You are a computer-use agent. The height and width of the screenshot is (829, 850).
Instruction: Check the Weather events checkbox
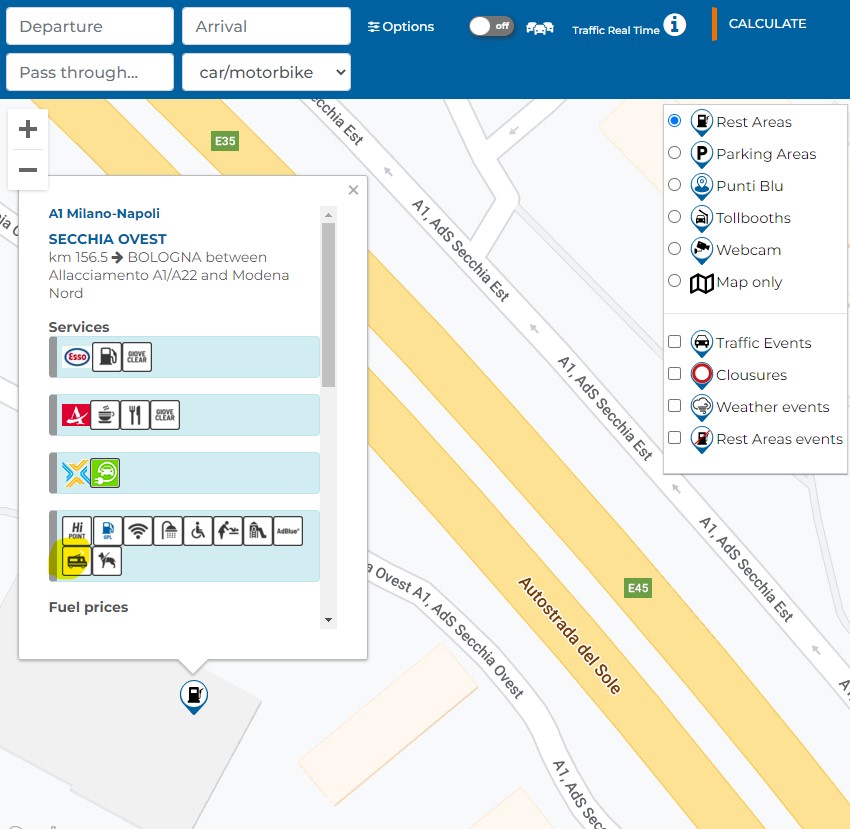click(674, 406)
